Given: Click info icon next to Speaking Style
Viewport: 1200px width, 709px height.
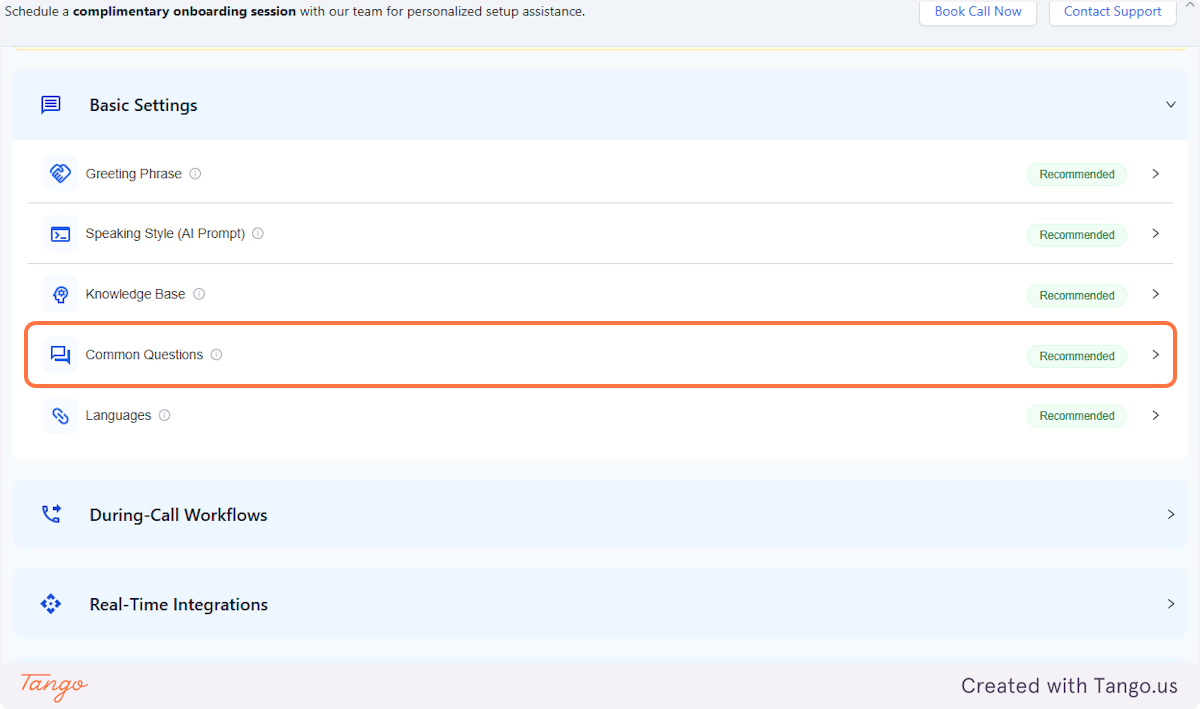Looking at the screenshot, I should (x=258, y=234).
